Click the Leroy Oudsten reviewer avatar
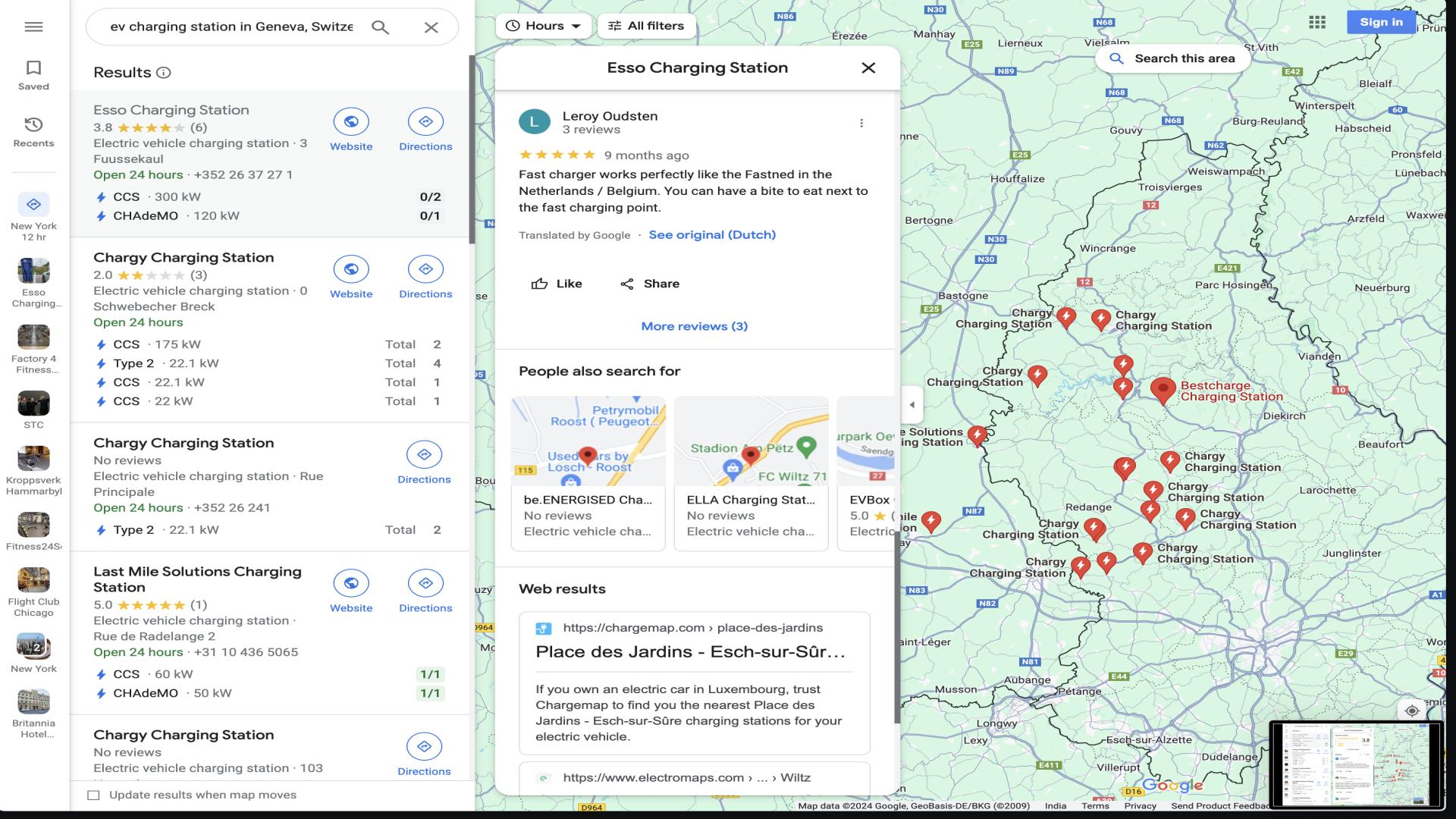This screenshot has height=819, width=1456. coord(534,122)
